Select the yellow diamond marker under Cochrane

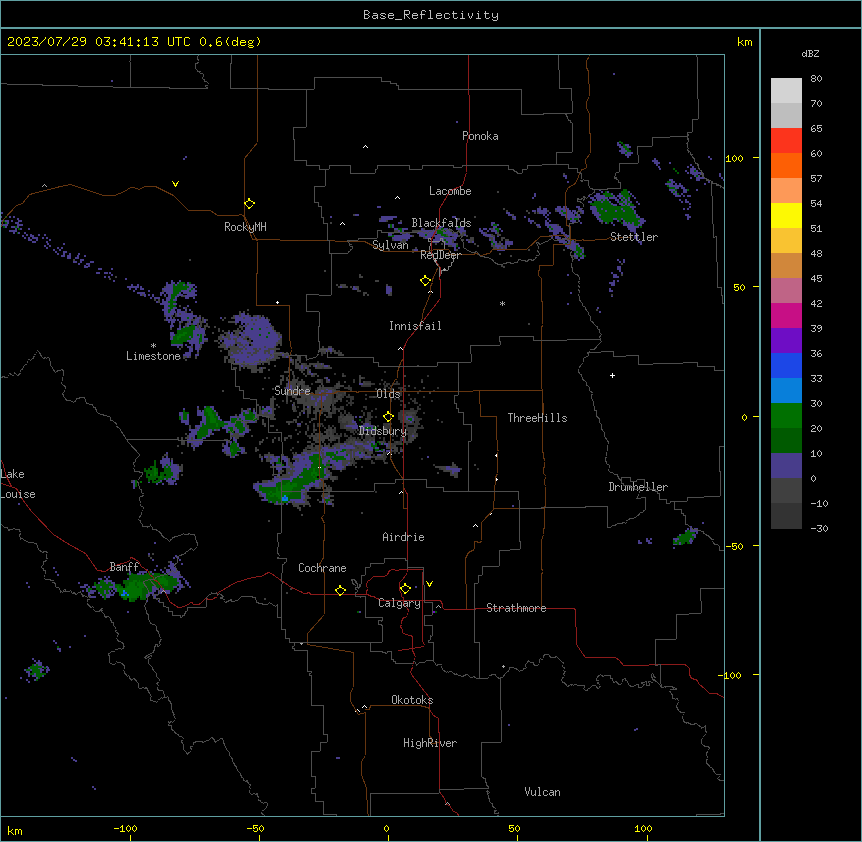(340, 590)
